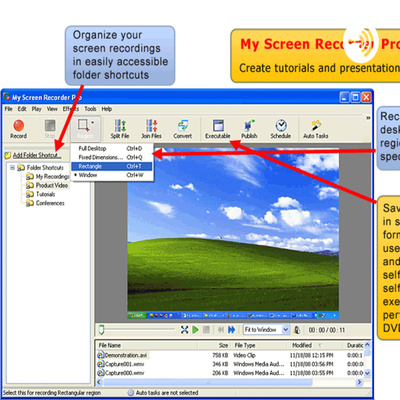Choose Fixed Dimensions menu entry
This screenshot has height=400, width=400.
[x=112, y=157]
